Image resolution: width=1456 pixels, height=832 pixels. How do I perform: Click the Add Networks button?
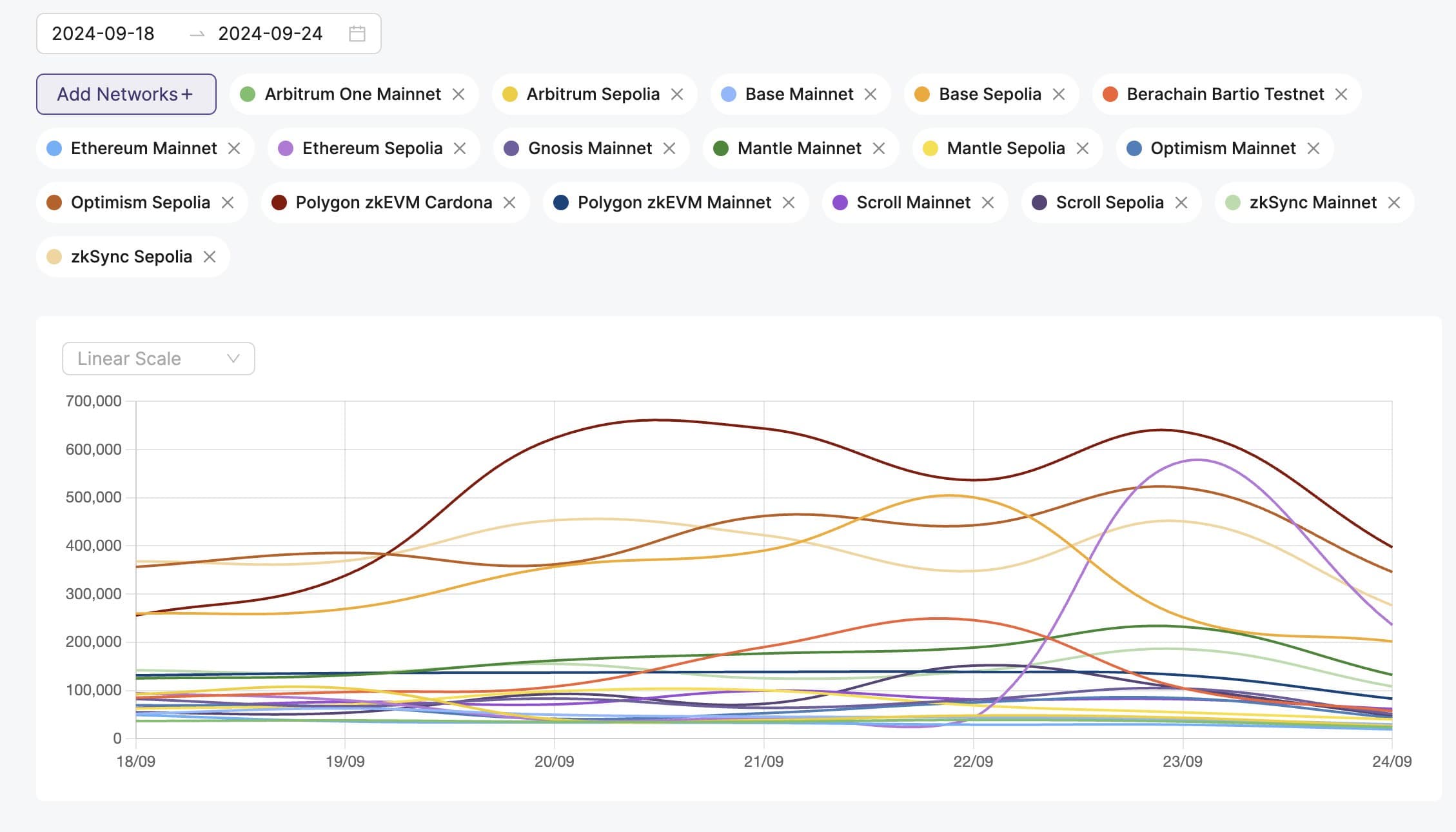[x=126, y=94]
